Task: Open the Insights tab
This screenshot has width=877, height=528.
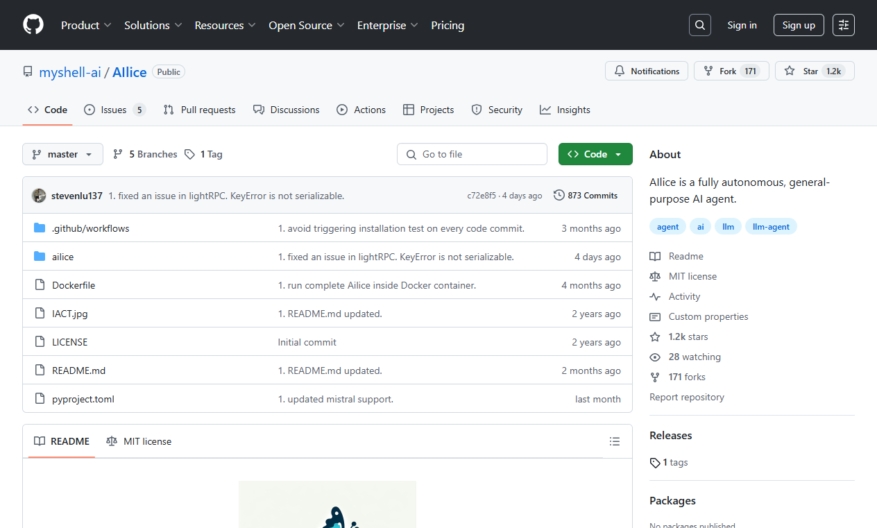Action: (x=565, y=110)
